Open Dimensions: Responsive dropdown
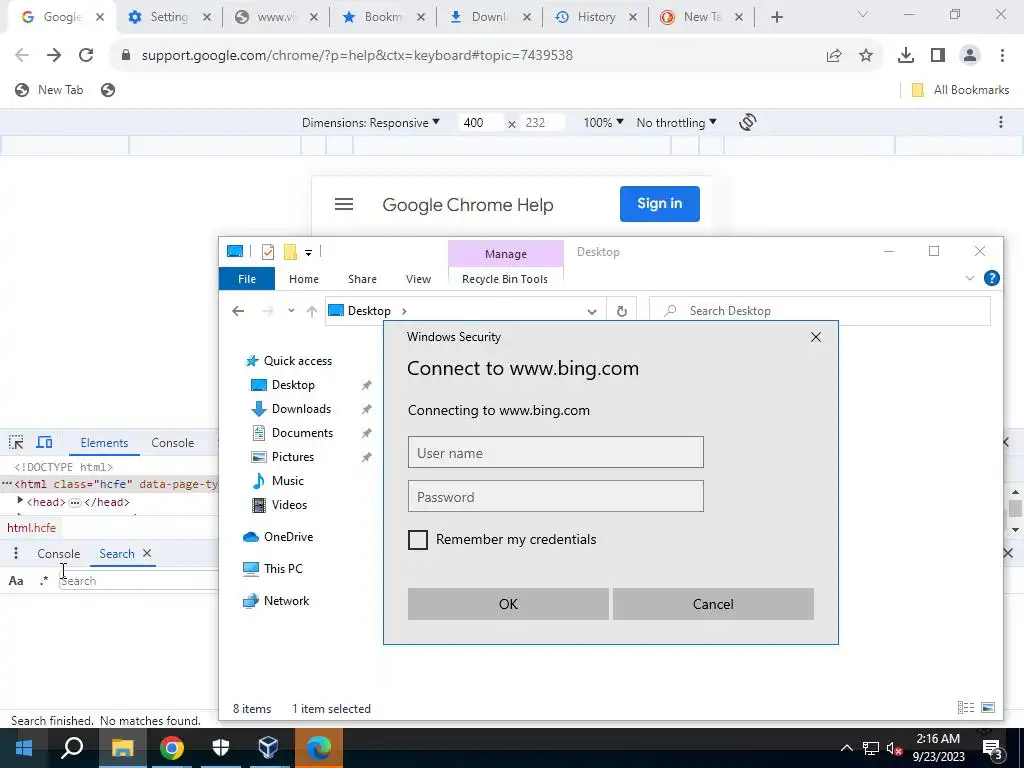The width and height of the screenshot is (1024, 768). click(370, 123)
